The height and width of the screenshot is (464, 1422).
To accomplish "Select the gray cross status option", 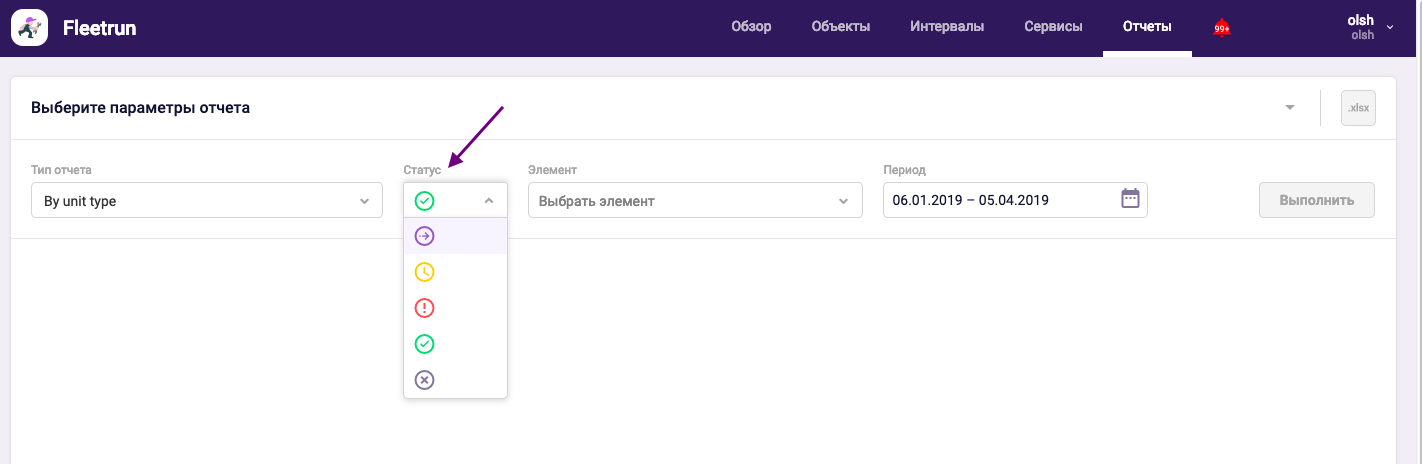I will 425,380.
